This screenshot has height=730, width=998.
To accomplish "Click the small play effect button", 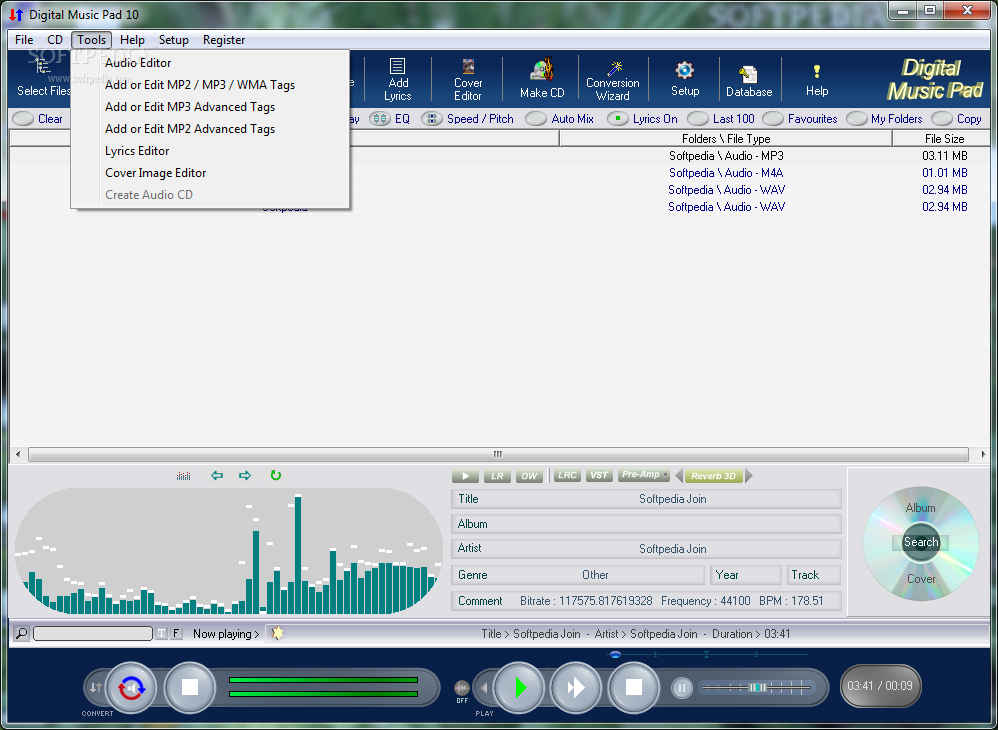I will pyautogui.click(x=465, y=476).
